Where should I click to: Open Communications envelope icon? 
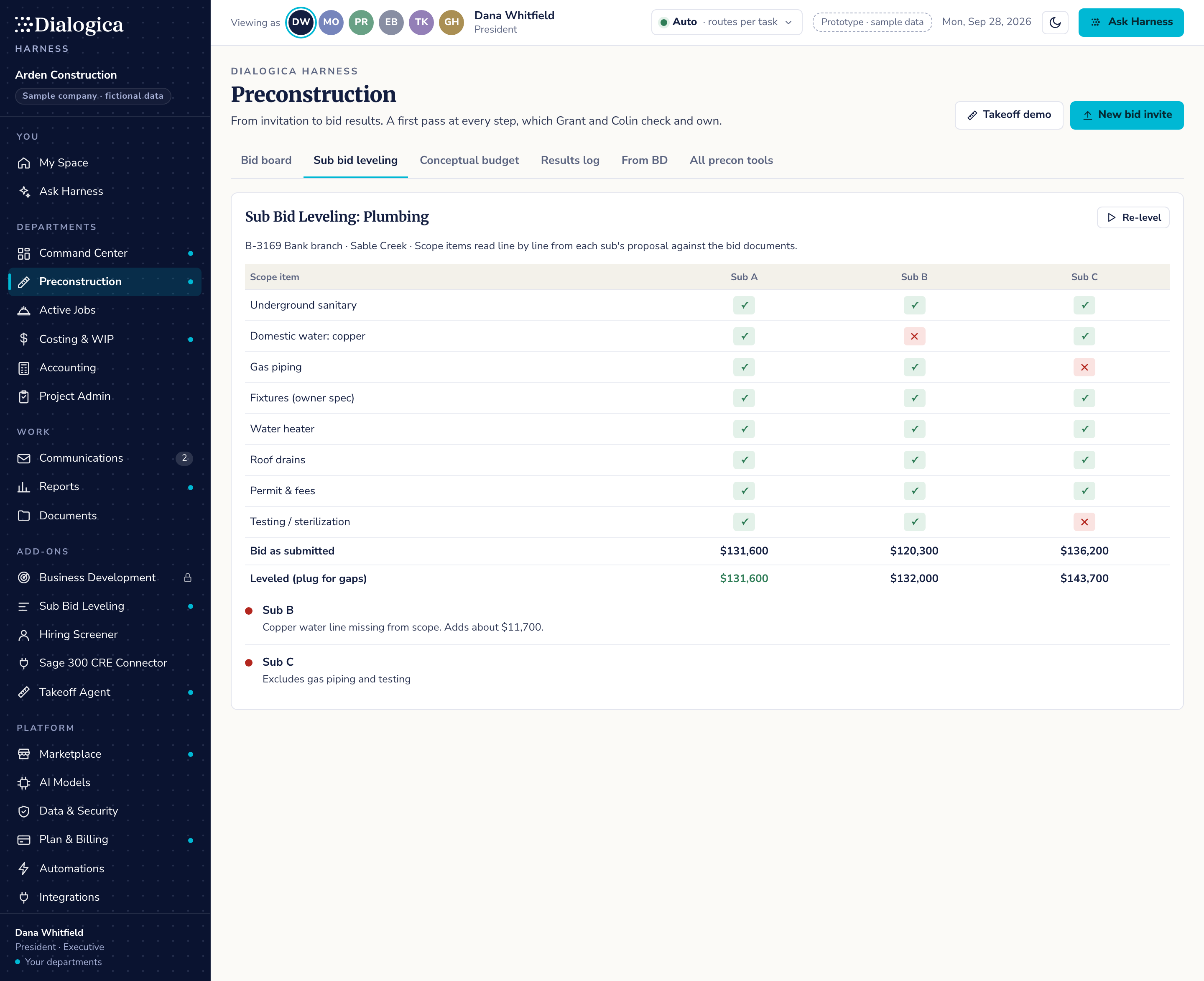pos(24,458)
